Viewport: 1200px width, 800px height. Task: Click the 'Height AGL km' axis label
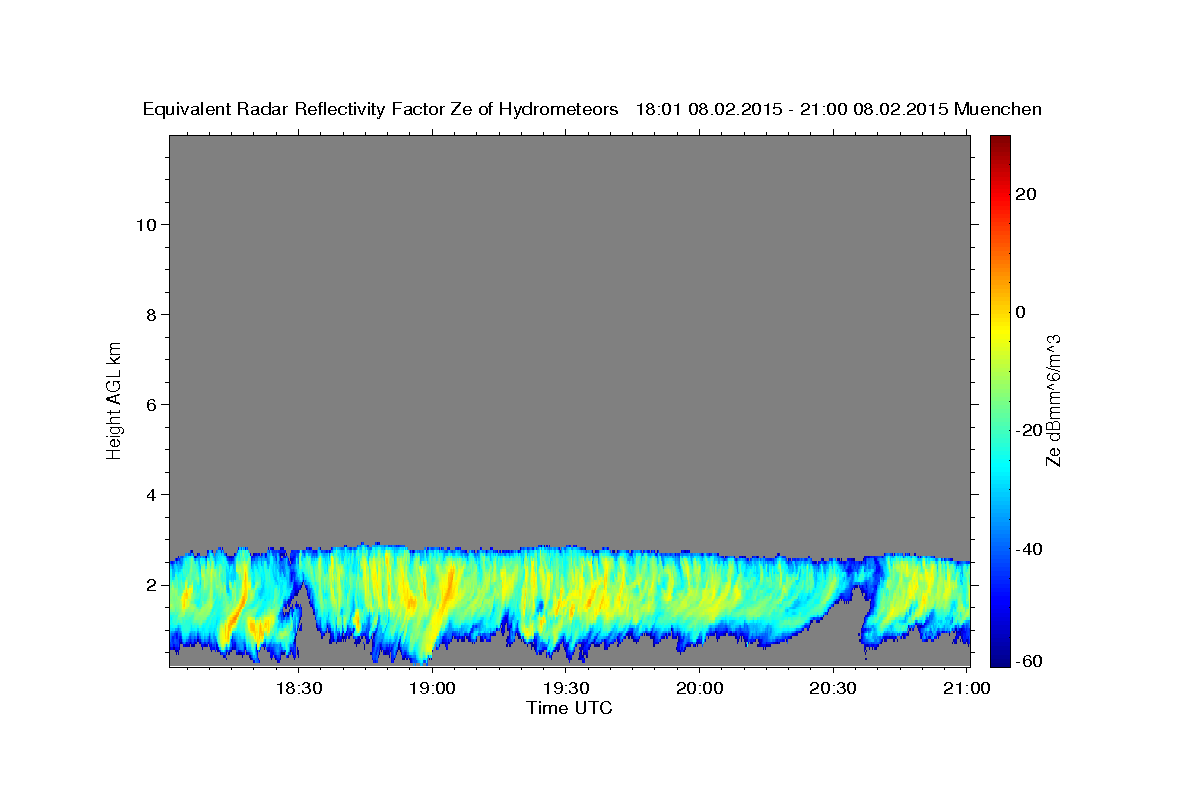coord(114,399)
